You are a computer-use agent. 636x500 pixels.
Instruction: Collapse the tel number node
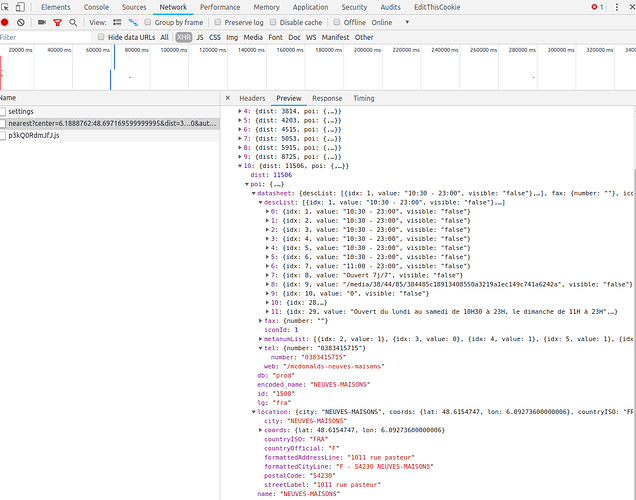(x=260, y=348)
